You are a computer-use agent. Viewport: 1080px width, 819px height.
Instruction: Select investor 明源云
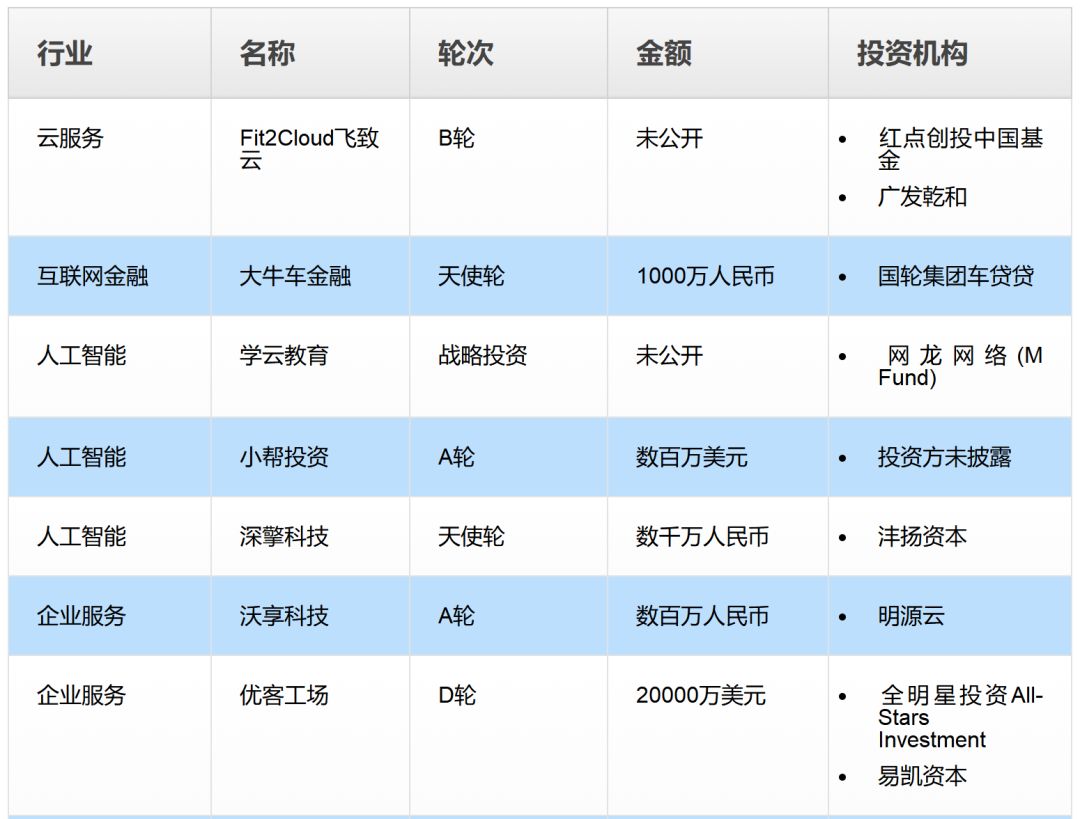tap(911, 616)
